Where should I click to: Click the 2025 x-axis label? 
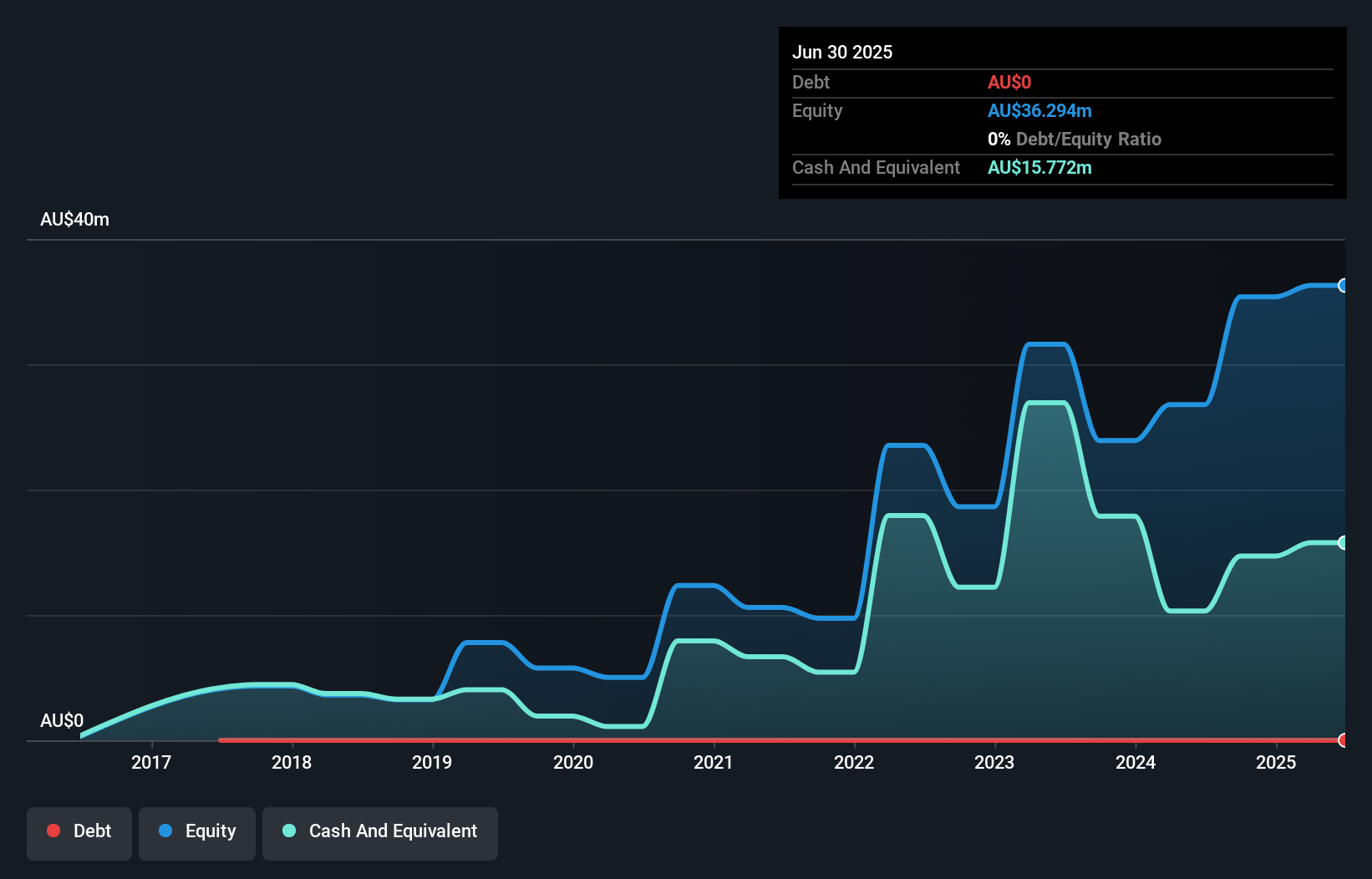(x=1276, y=762)
